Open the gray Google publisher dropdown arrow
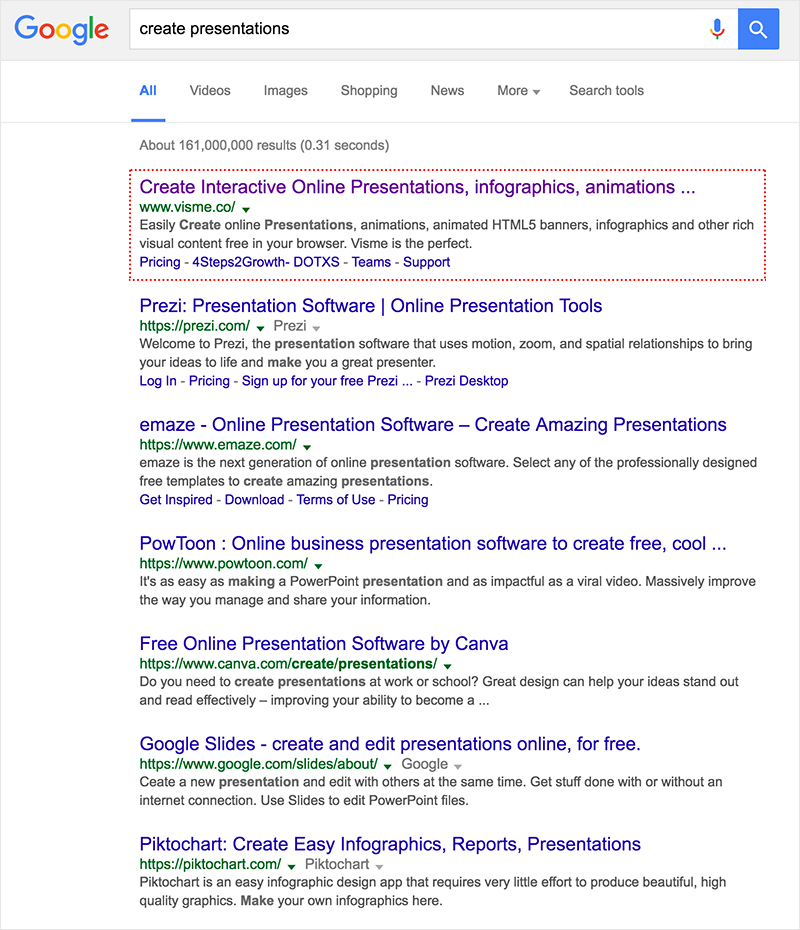 (458, 766)
